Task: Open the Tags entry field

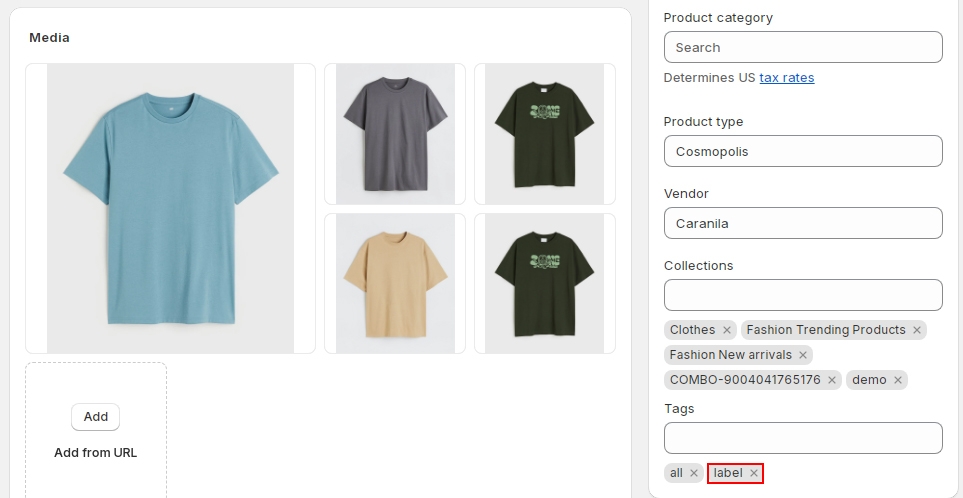Action: click(803, 438)
